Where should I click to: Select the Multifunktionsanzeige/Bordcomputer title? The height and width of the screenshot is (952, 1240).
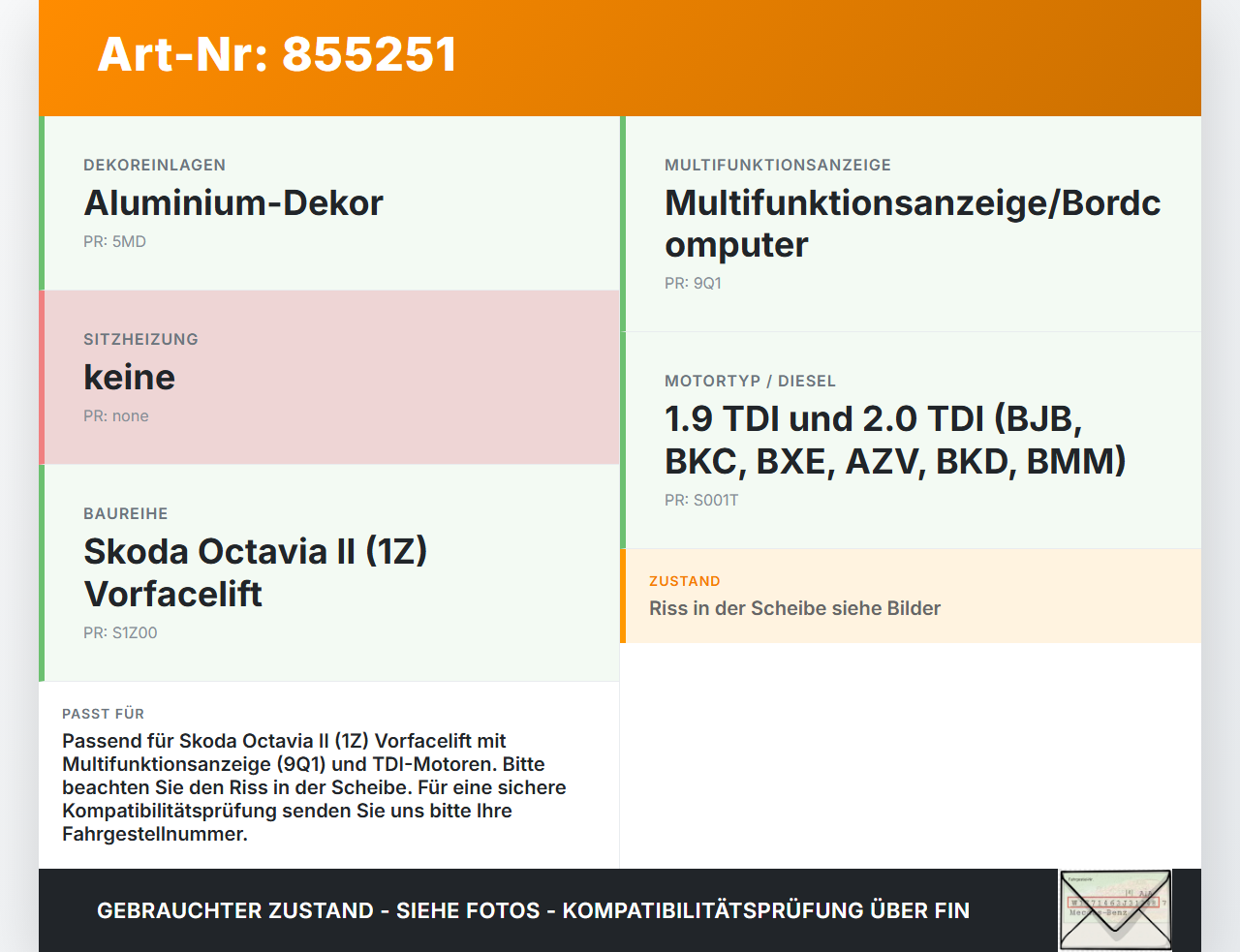click(913, 224)
